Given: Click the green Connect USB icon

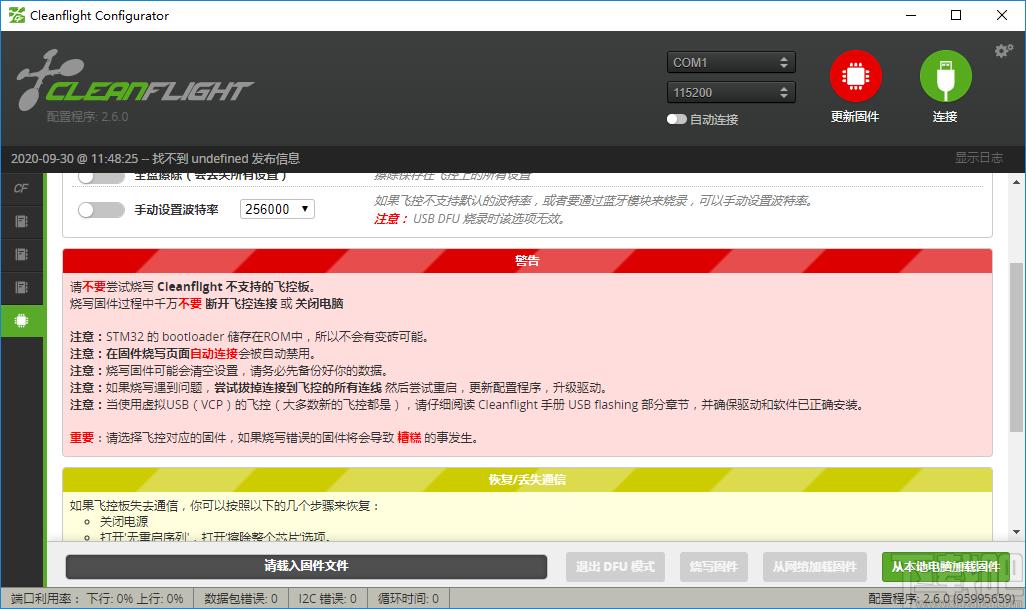Looking at the screenshot, I should point(946,76).
